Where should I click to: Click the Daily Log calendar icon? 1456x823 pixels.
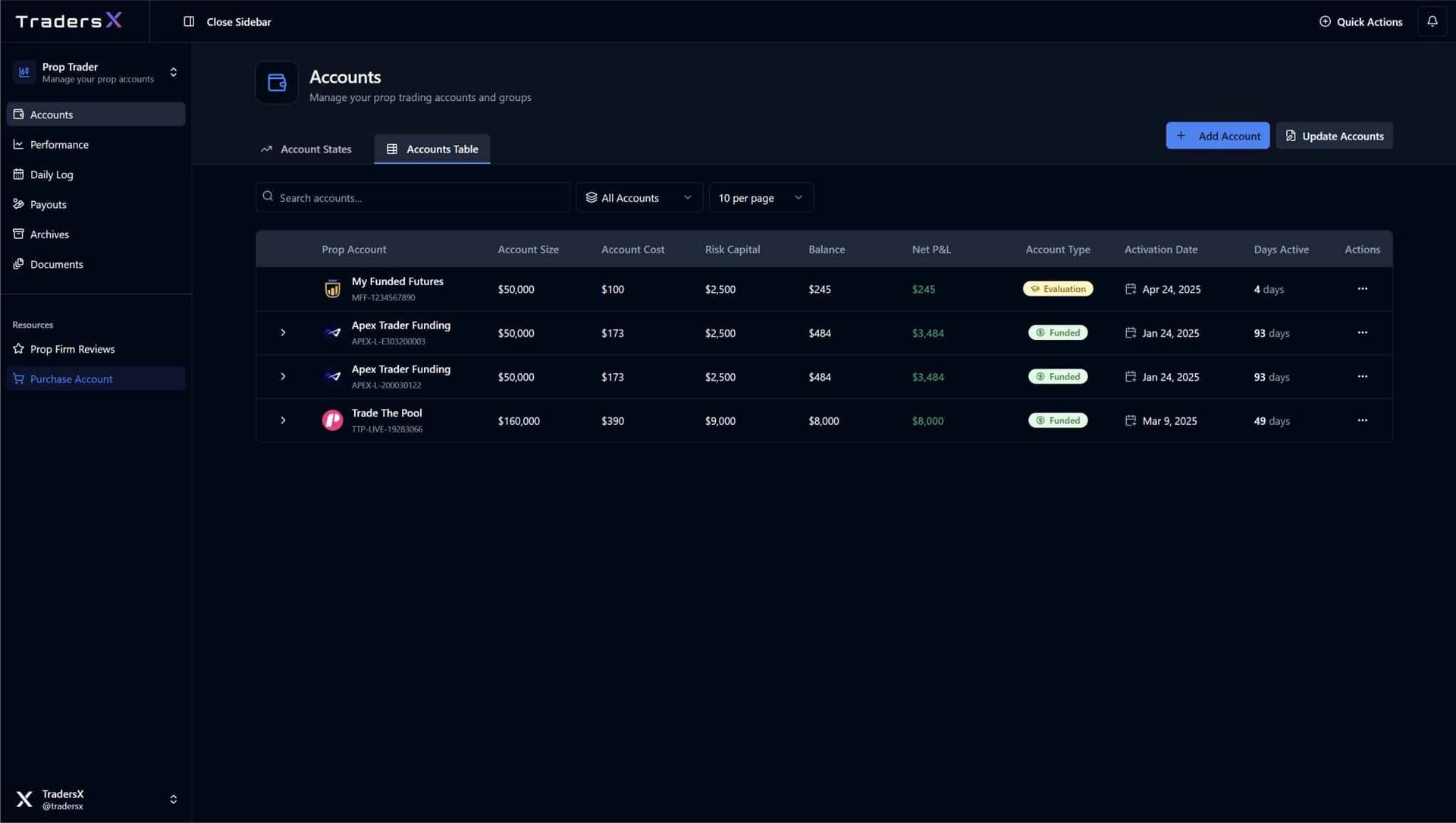tap(18, 174)
